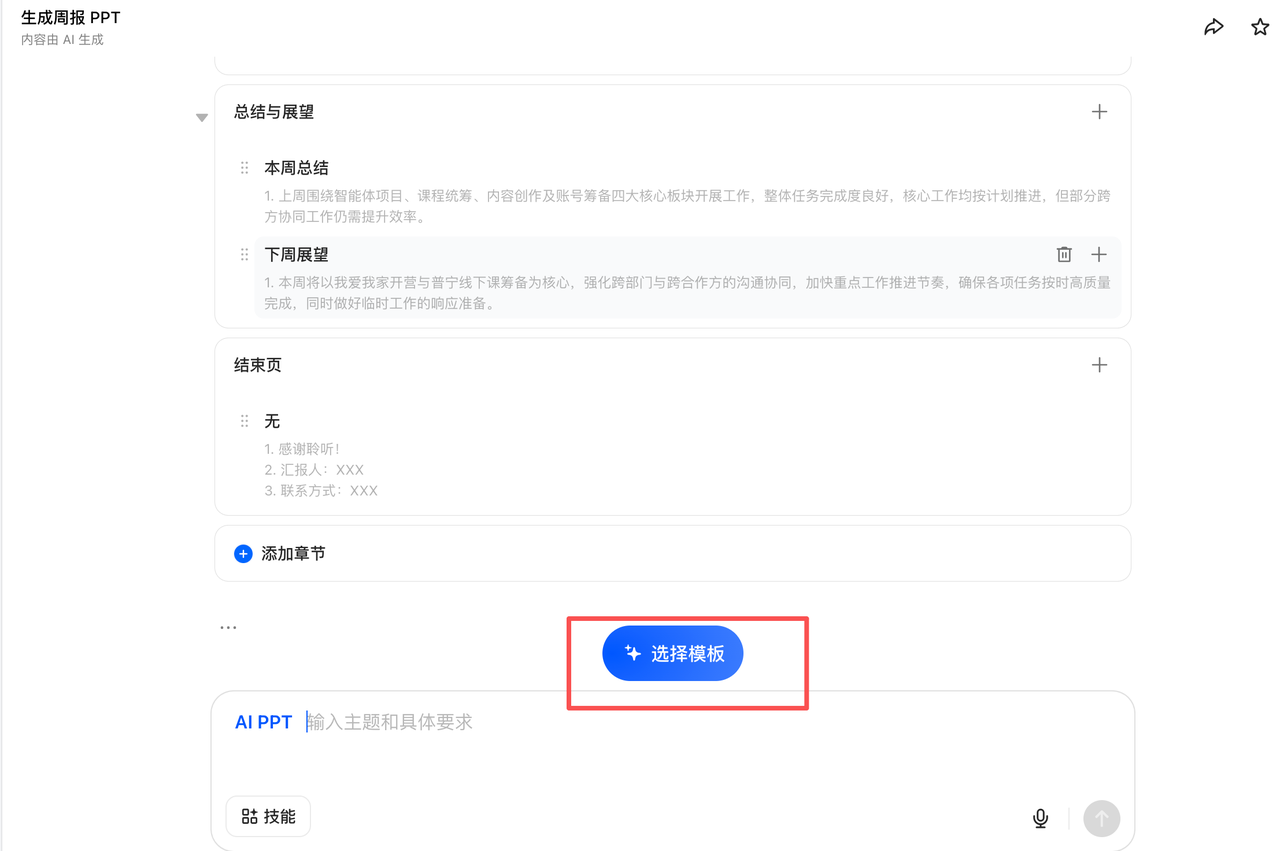Add item to 结束页 section
Viewport: 1280px width, 851px height.
pyautogui.click(x=1099, y=365)
